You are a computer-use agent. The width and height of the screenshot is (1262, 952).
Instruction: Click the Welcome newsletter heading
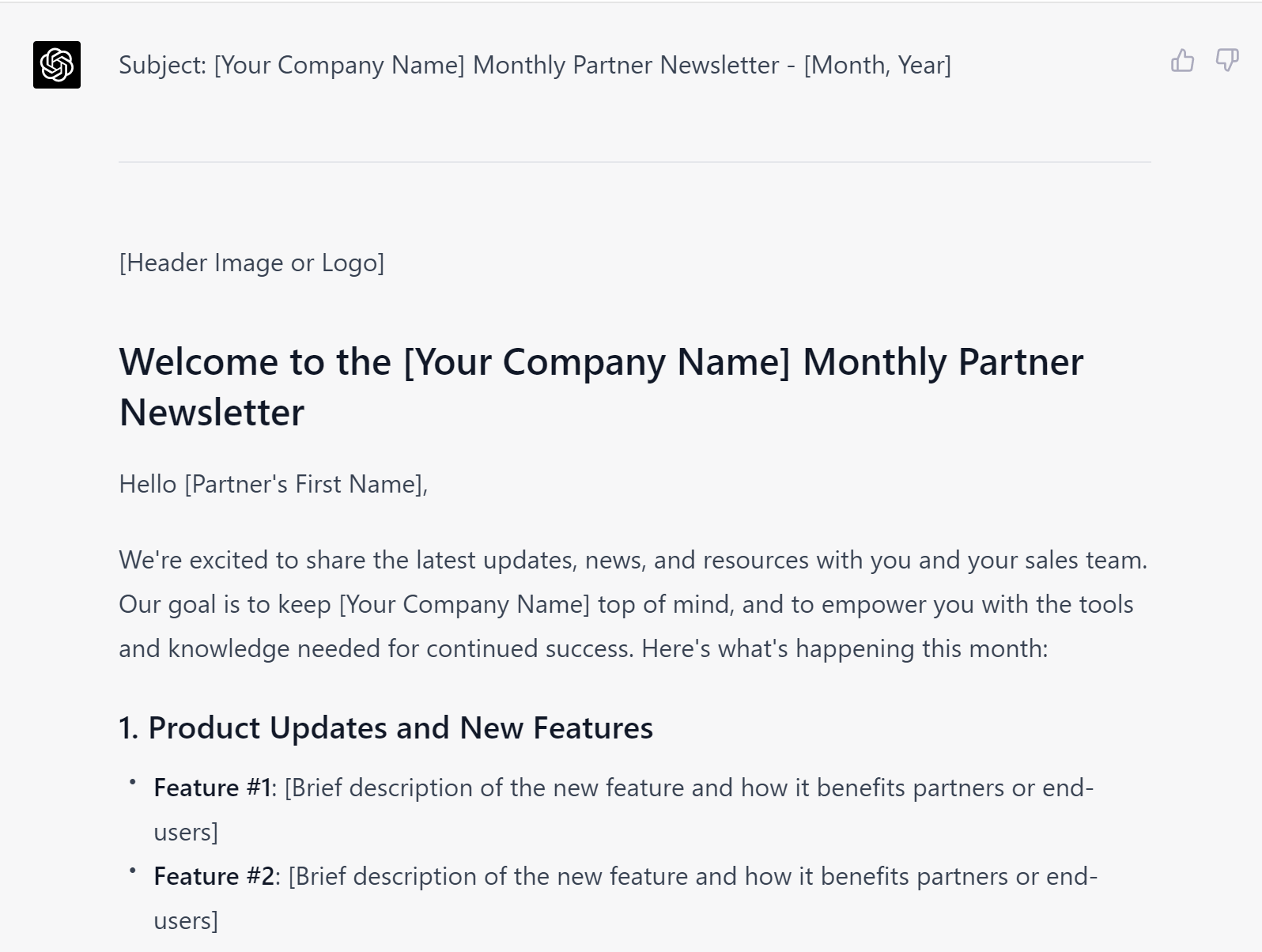tap(601, 386)
